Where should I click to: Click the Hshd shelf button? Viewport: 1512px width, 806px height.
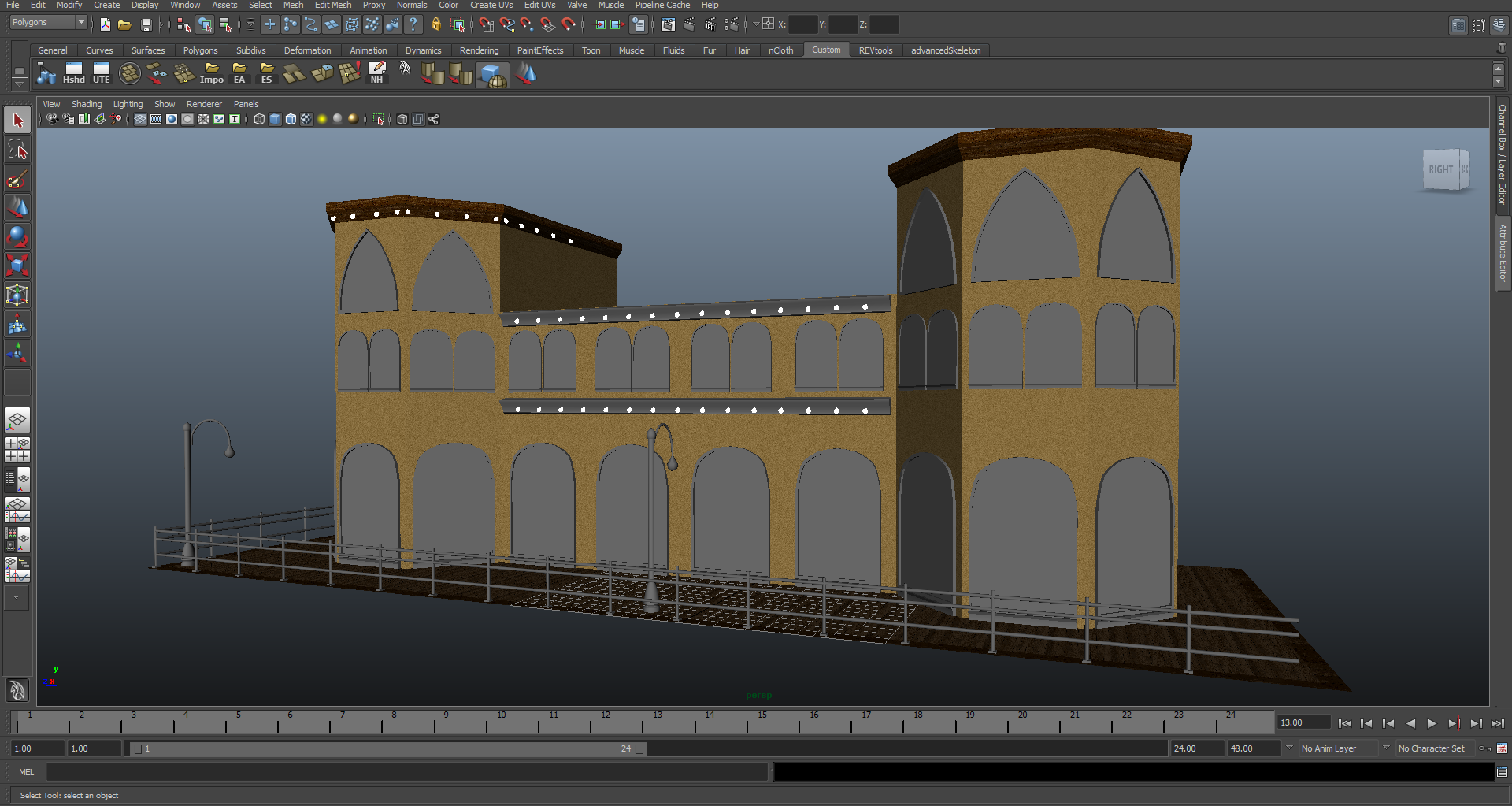coord(74,74)
